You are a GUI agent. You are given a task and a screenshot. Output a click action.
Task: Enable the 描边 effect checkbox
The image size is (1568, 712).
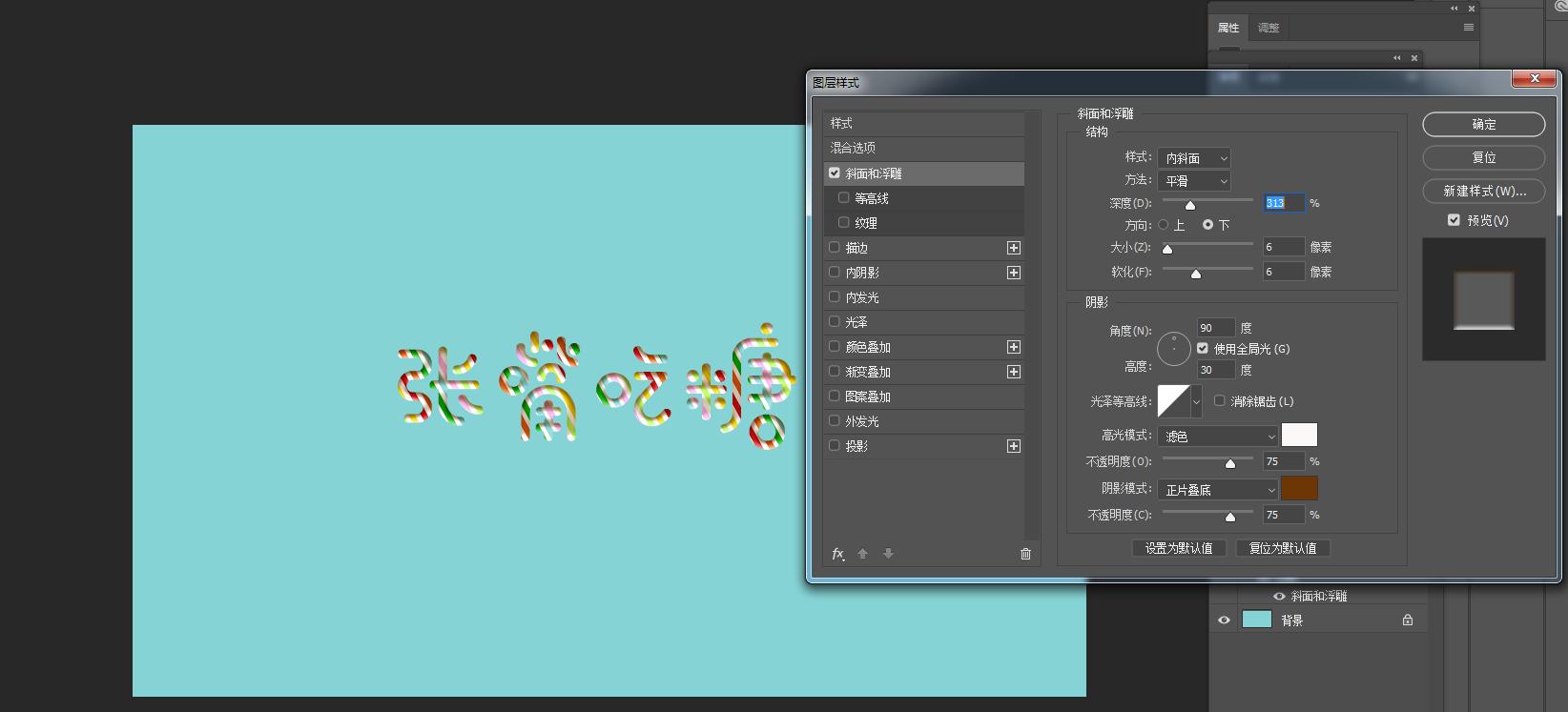[x=835, y=248]
